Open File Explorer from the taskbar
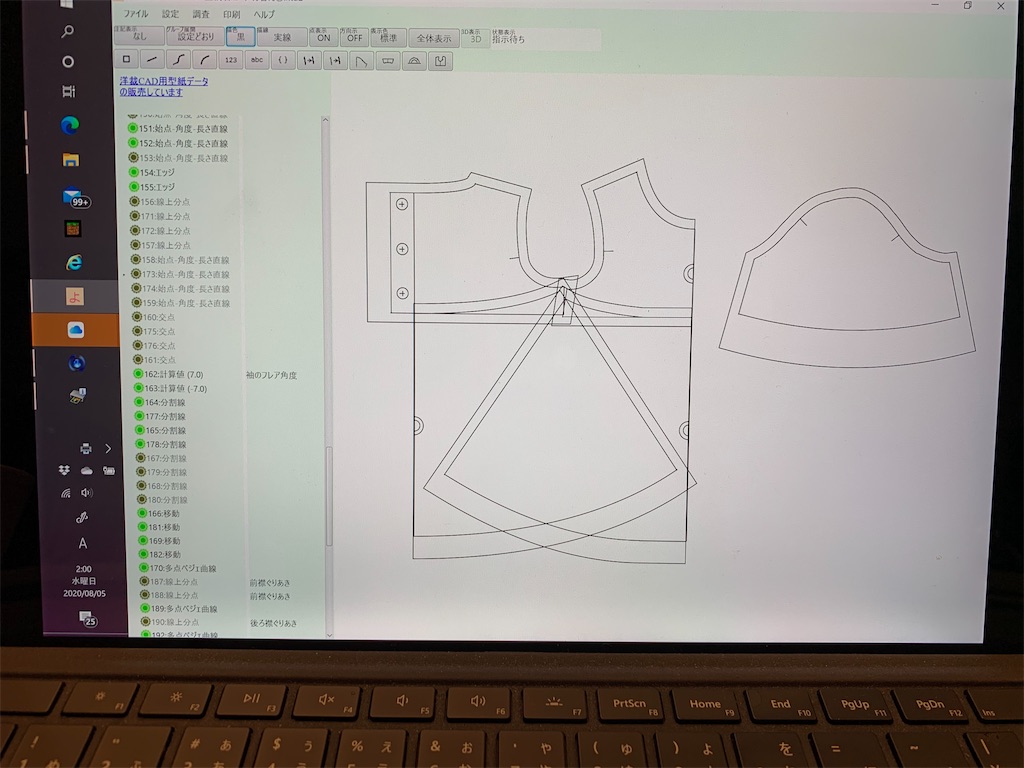 (x=71, y=159)
